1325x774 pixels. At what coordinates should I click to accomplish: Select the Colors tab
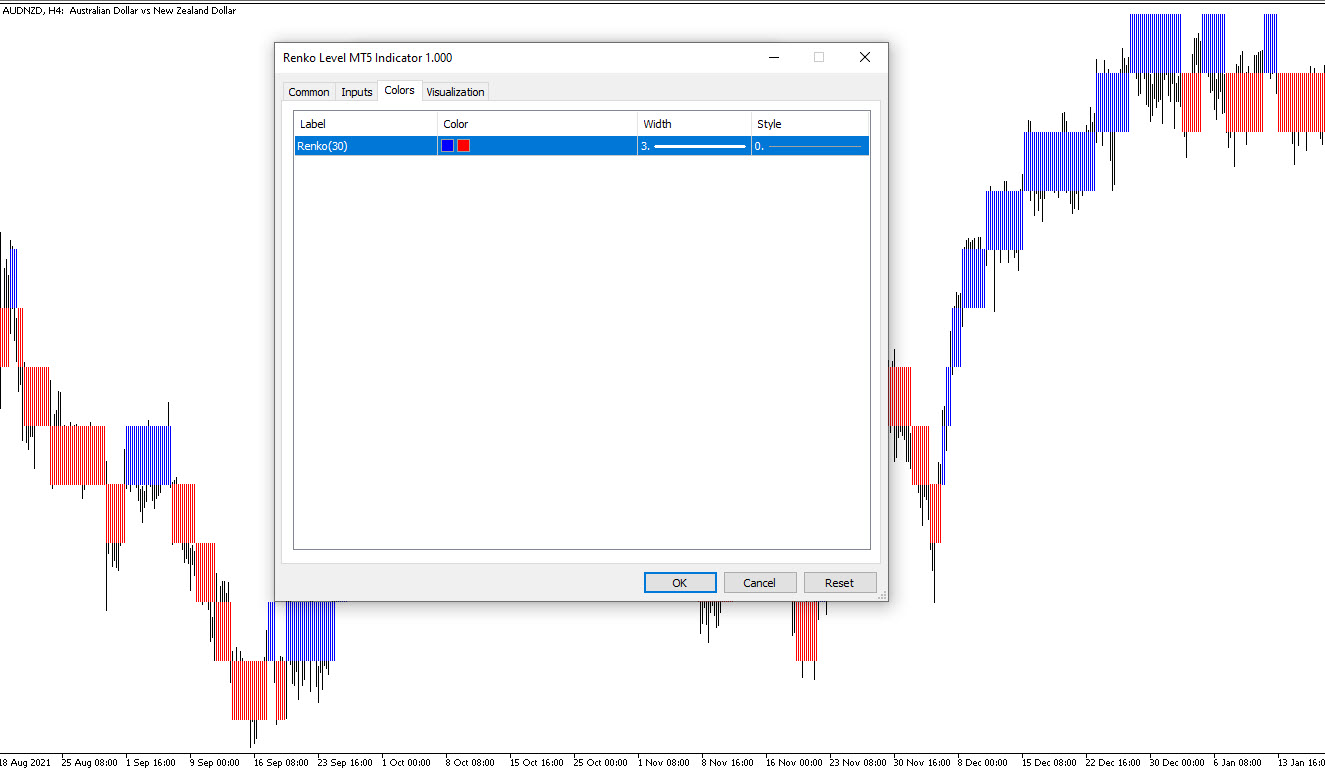(x=399, y=91)
